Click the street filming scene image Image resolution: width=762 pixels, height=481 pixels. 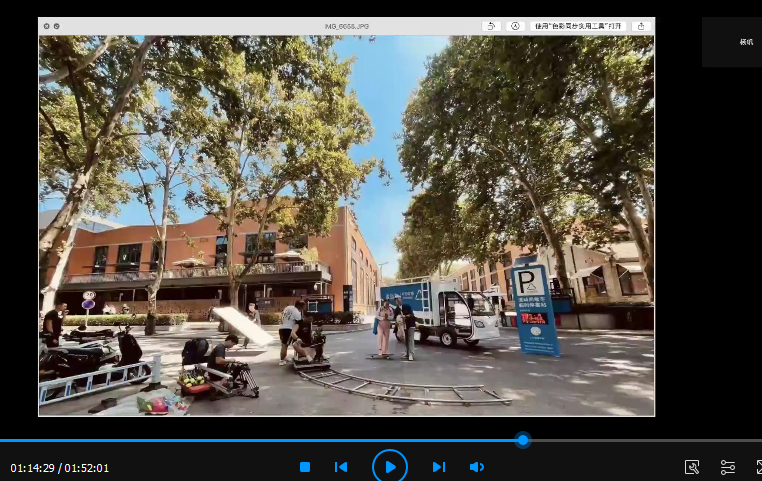(346, 225)
